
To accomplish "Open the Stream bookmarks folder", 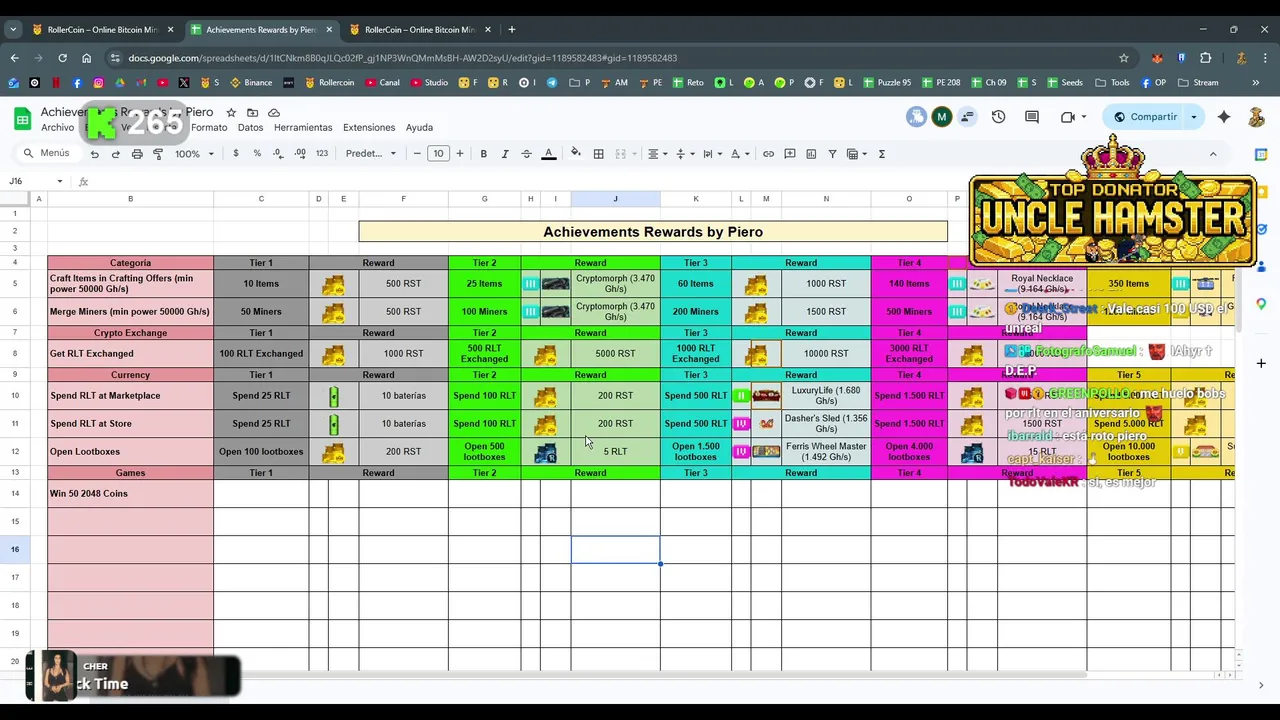I will pos(1198,83).
